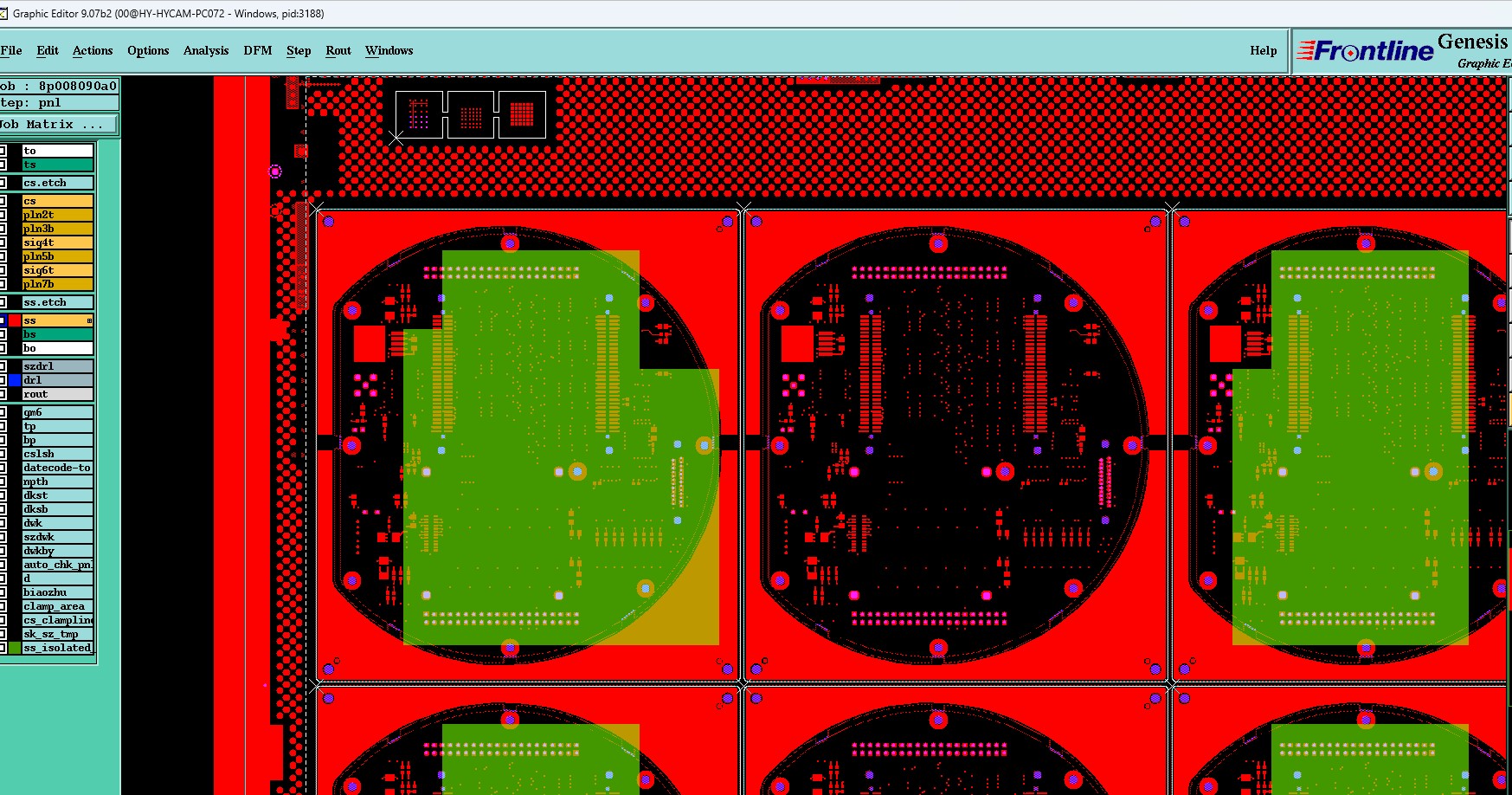Click the Step: pnl field
Image resolution: width=1512 pixels, height=795 pixels.
tap(59, 102)
